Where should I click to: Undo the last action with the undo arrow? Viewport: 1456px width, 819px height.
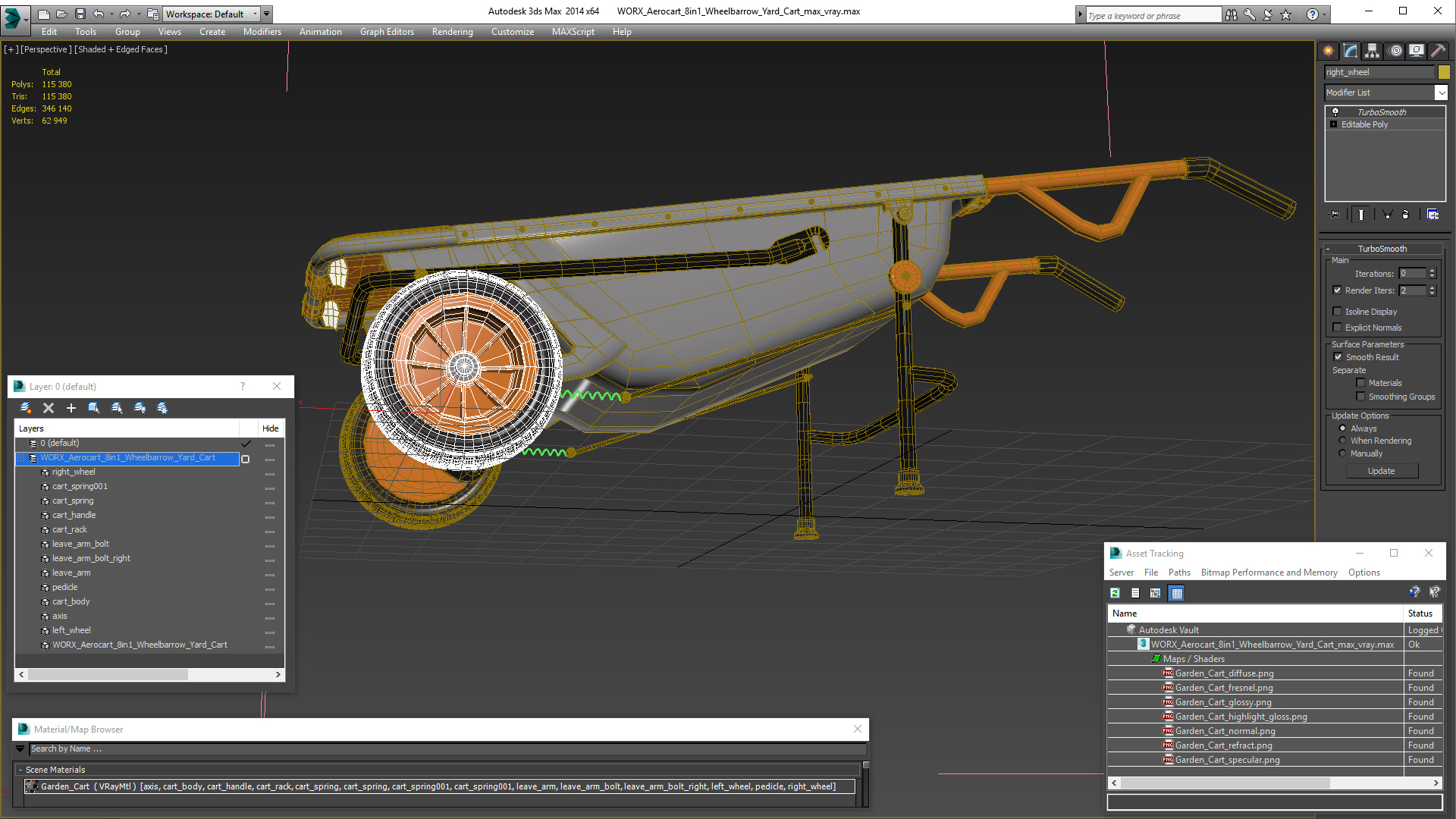tap(99, 14)
